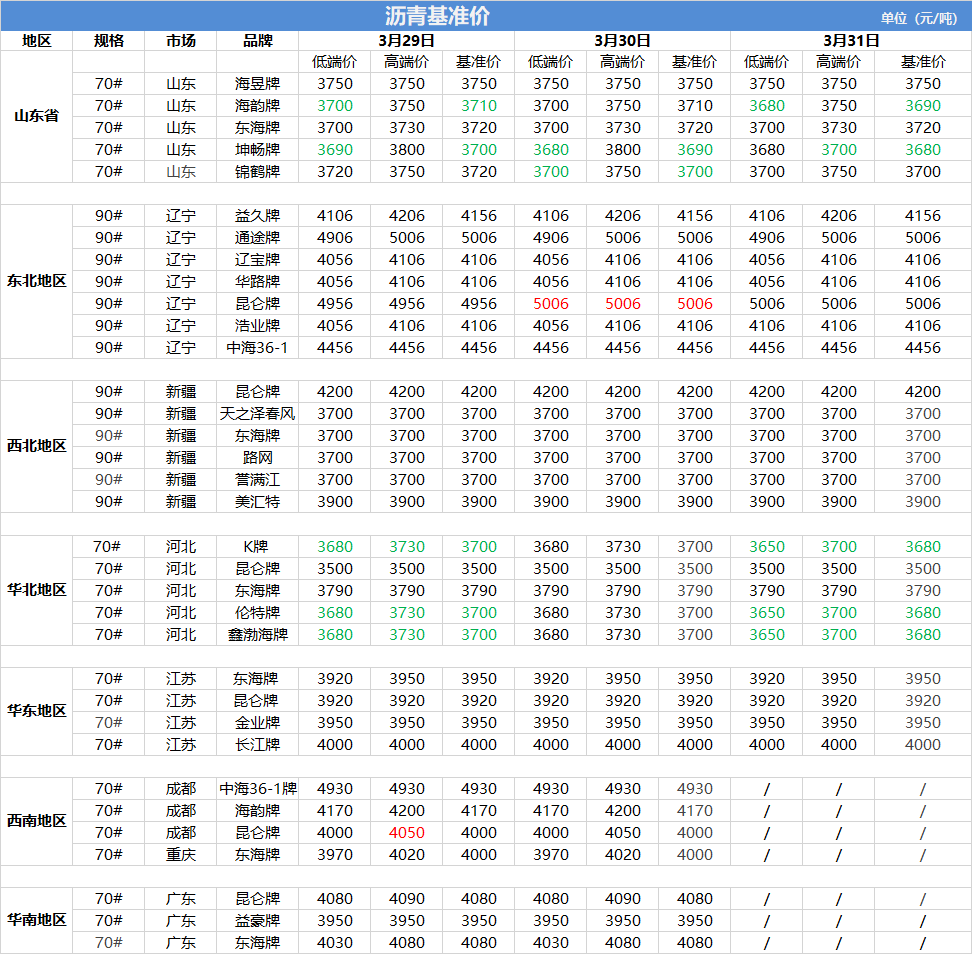
Task: Select the 长江牌 brand cell
Action: coord(257,744)
